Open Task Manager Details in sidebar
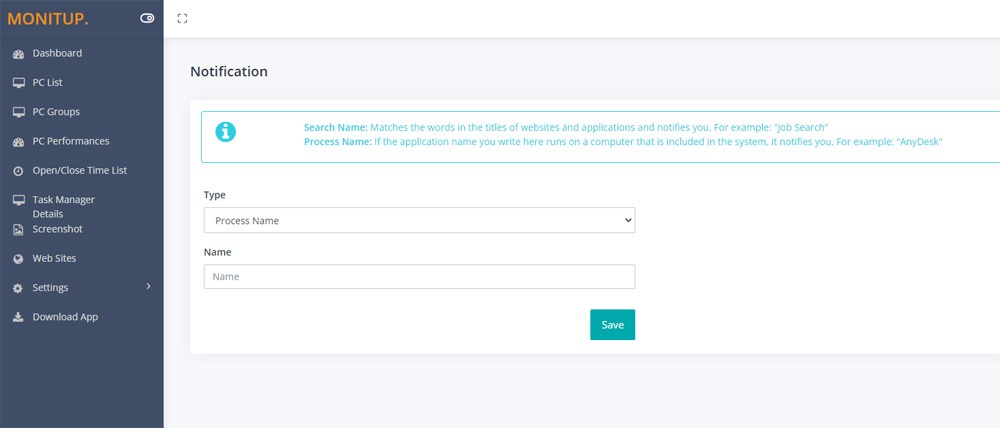Viewport: 1000px width, 428px height. point(64,207)
